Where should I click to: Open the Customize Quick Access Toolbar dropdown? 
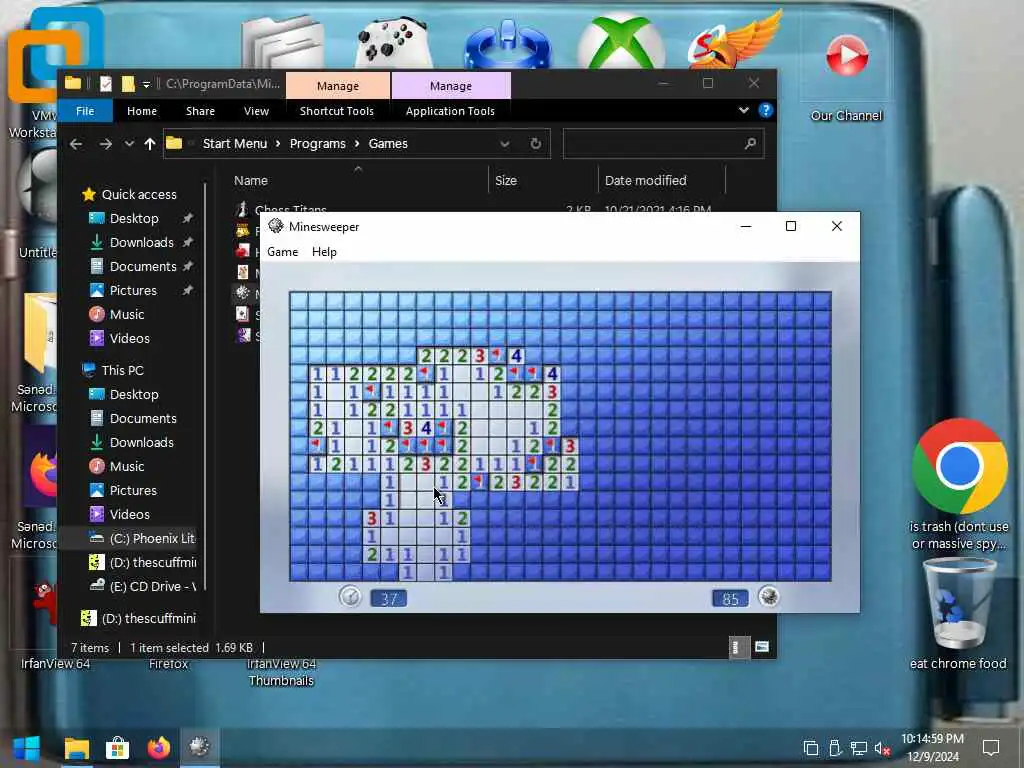point(146,84)
